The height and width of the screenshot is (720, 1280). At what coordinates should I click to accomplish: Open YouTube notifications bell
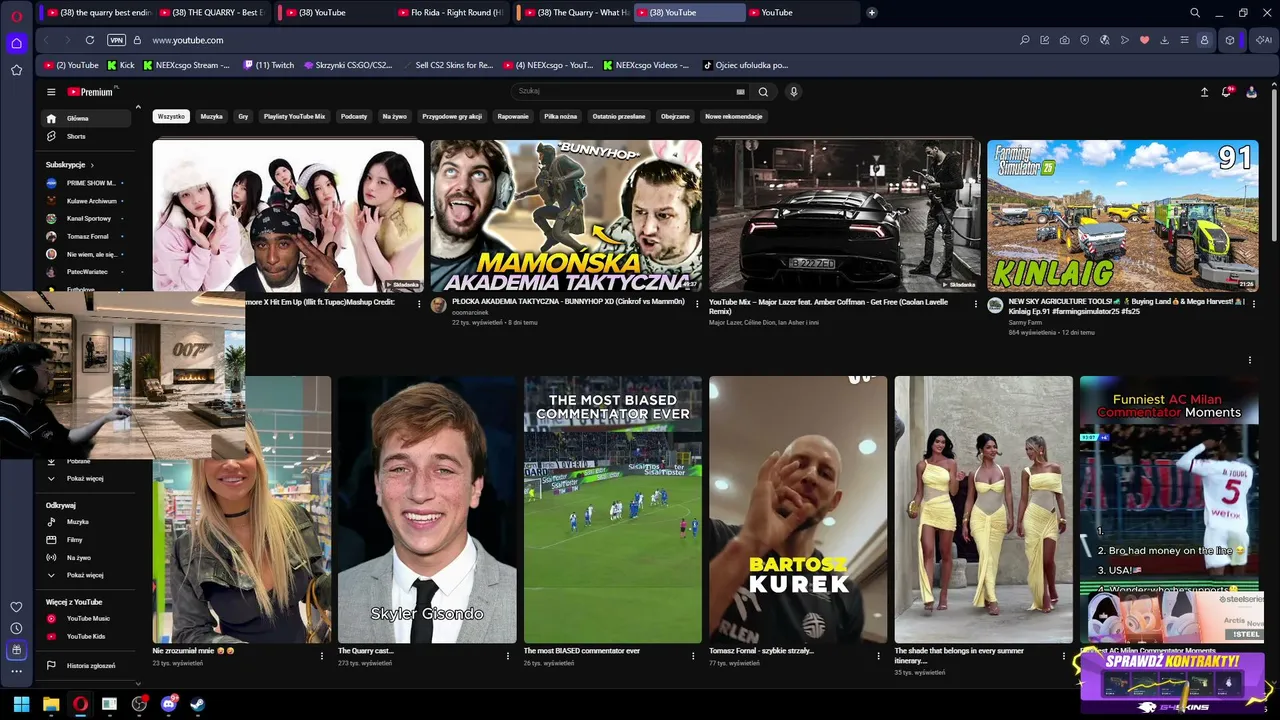[1227, 92]
